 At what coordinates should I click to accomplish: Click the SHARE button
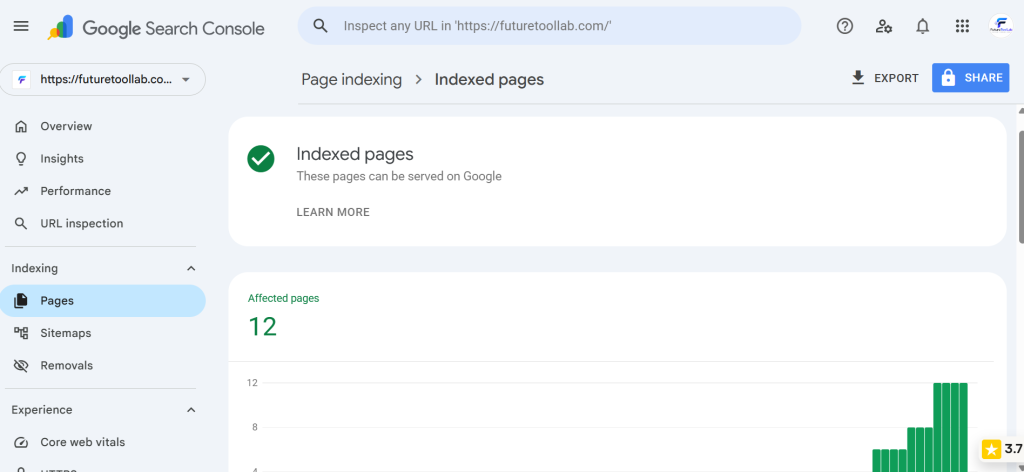[970, 78]
